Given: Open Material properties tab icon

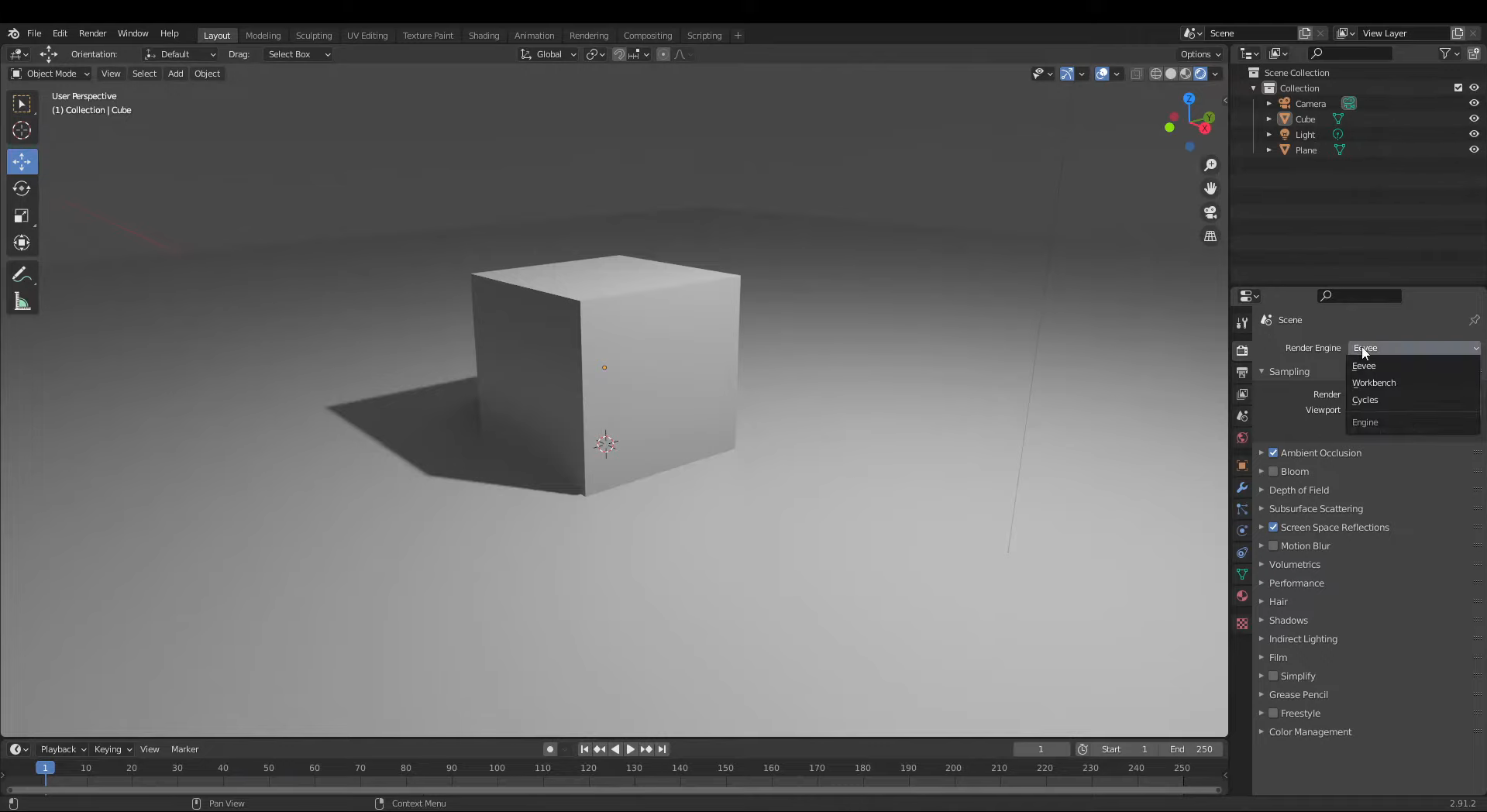Looking at the screenshot, I should pos(1242,596).
